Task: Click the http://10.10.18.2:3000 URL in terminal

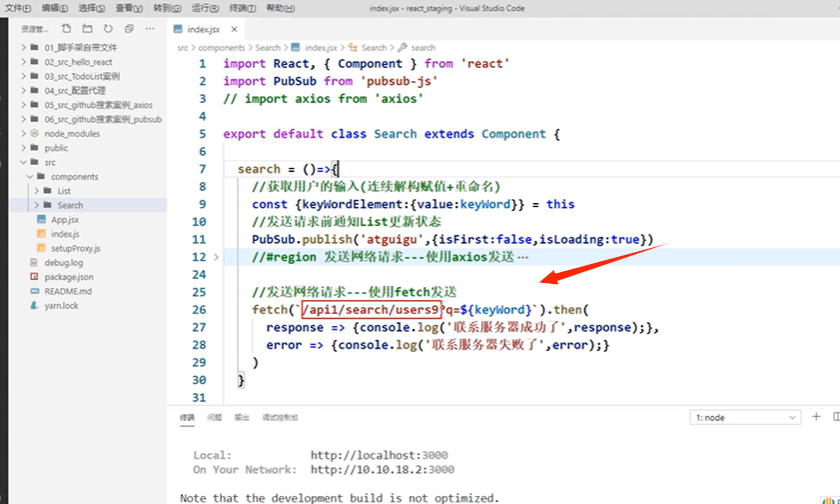Action: (382, 470)
